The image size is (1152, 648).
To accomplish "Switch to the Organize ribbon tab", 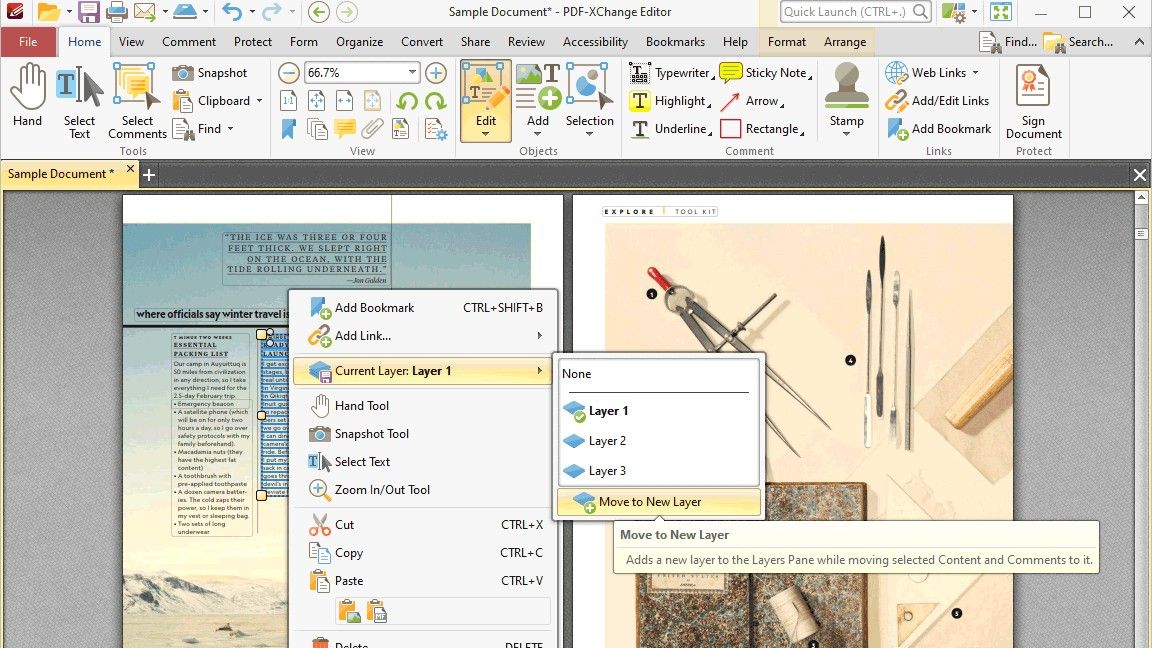I will click(359, 42).
